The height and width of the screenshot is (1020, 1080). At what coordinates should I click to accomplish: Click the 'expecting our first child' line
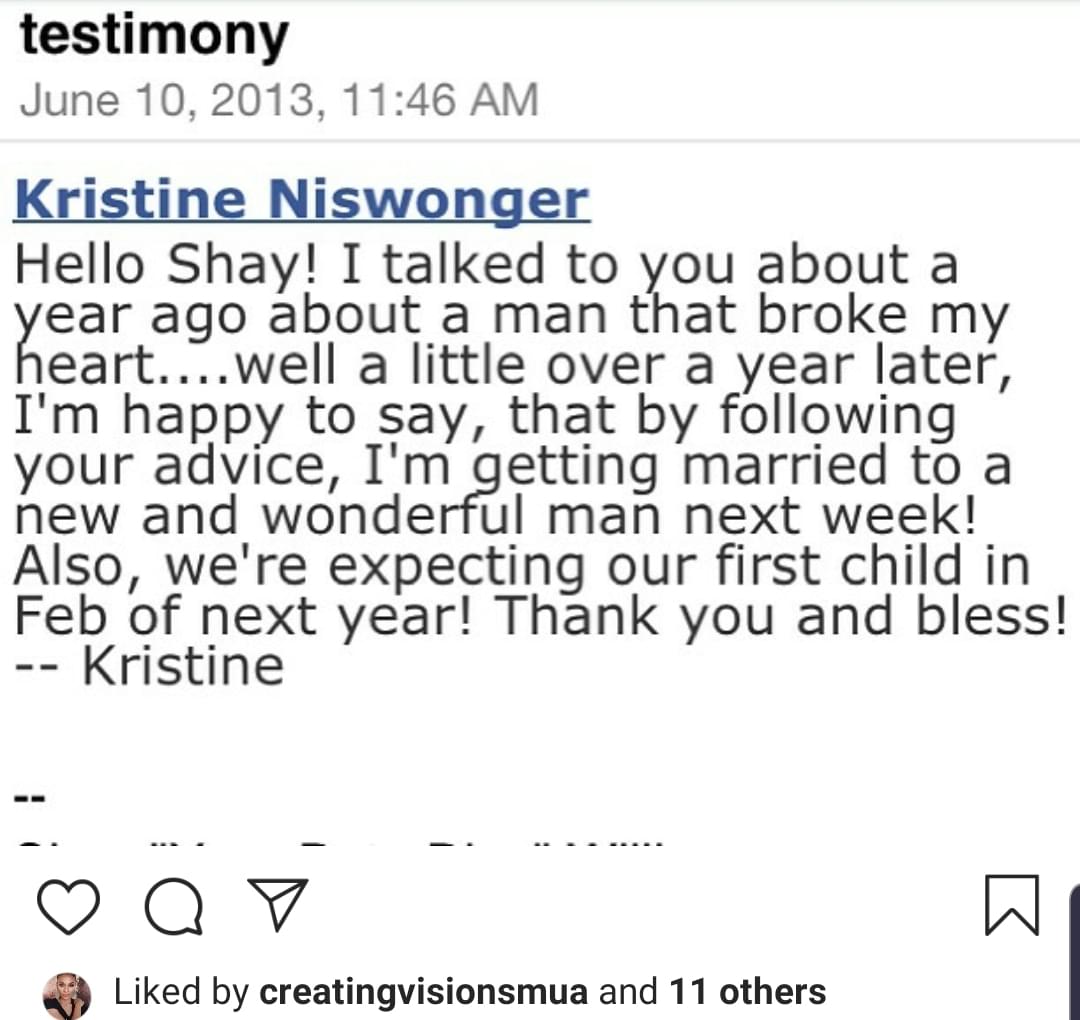[x=521, y=567]
